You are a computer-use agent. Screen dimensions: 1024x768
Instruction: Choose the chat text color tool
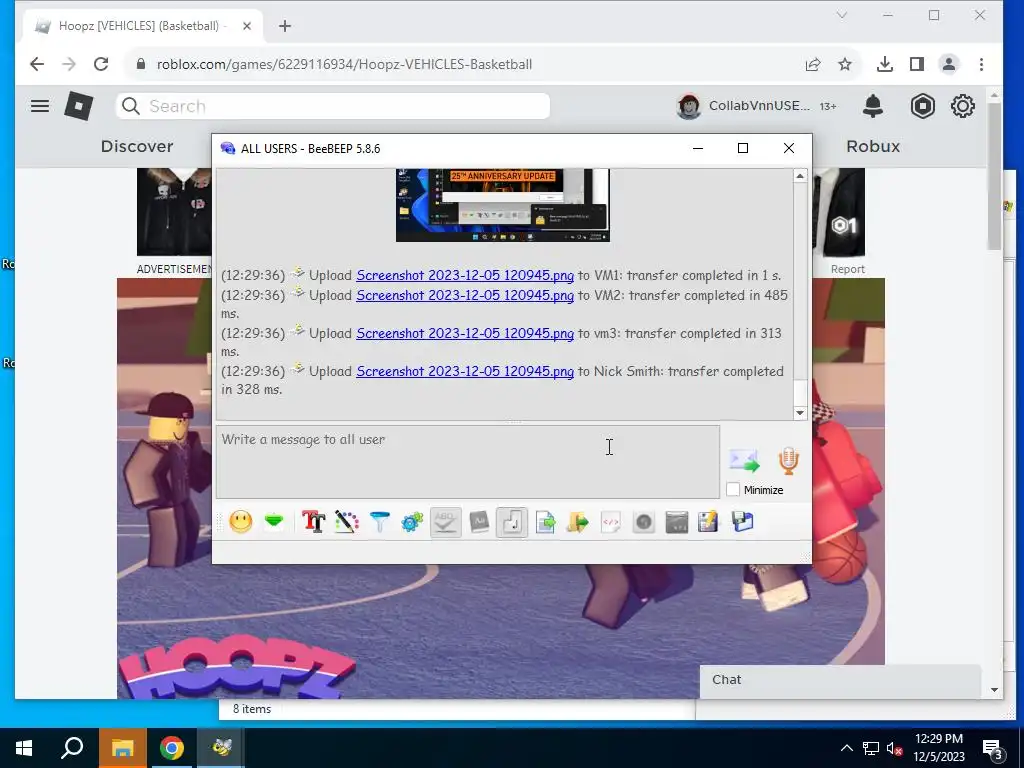coord(347,522)
